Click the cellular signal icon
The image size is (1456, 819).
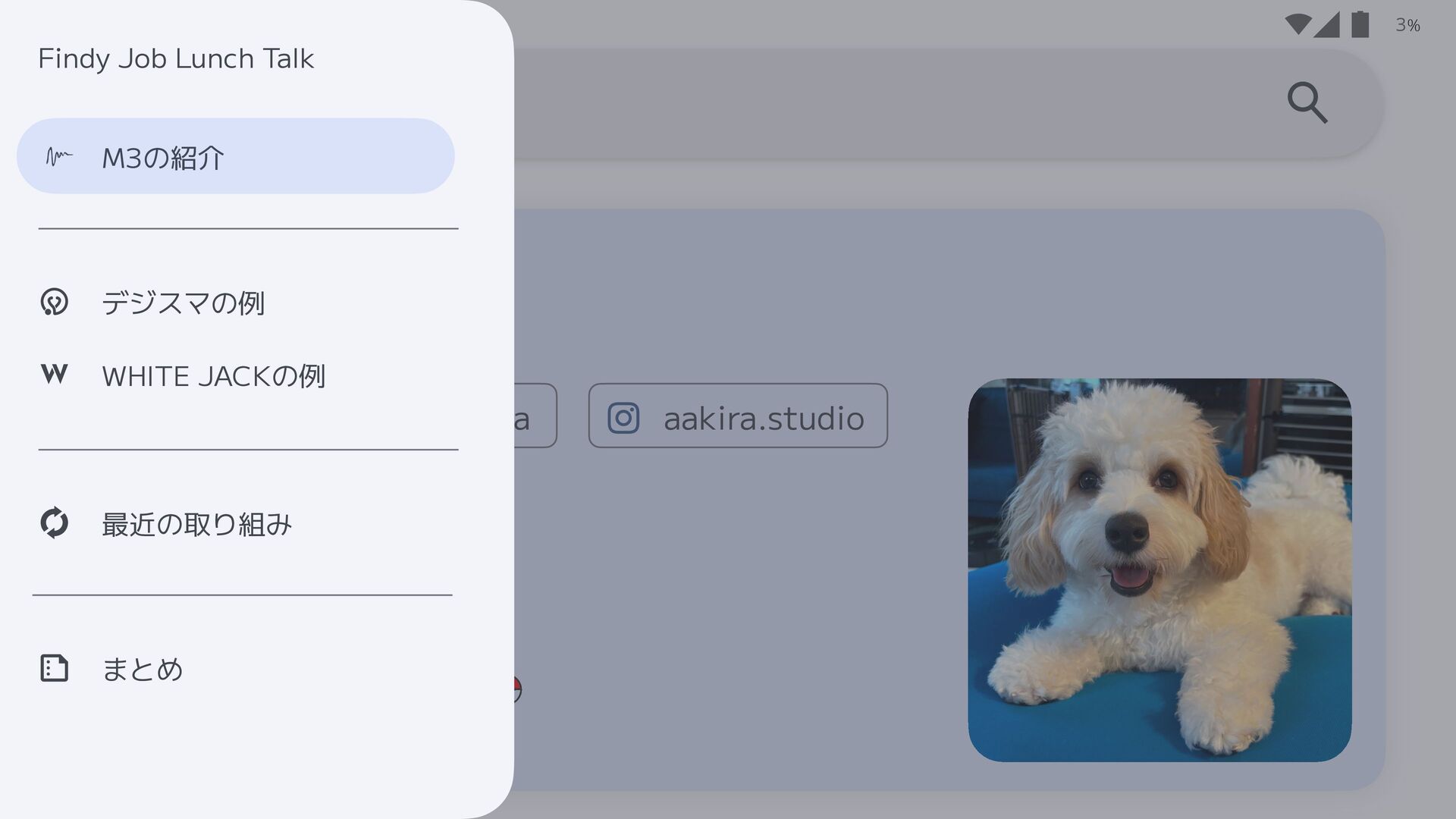pyautogui.click(x=1327, y=24)
